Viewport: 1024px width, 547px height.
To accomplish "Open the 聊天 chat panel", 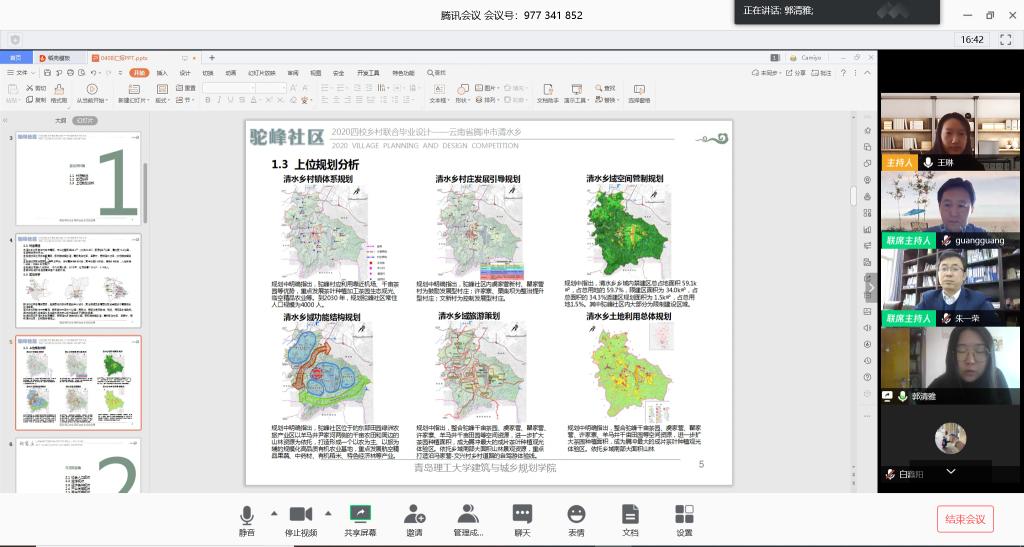I will tap(522, 514).
